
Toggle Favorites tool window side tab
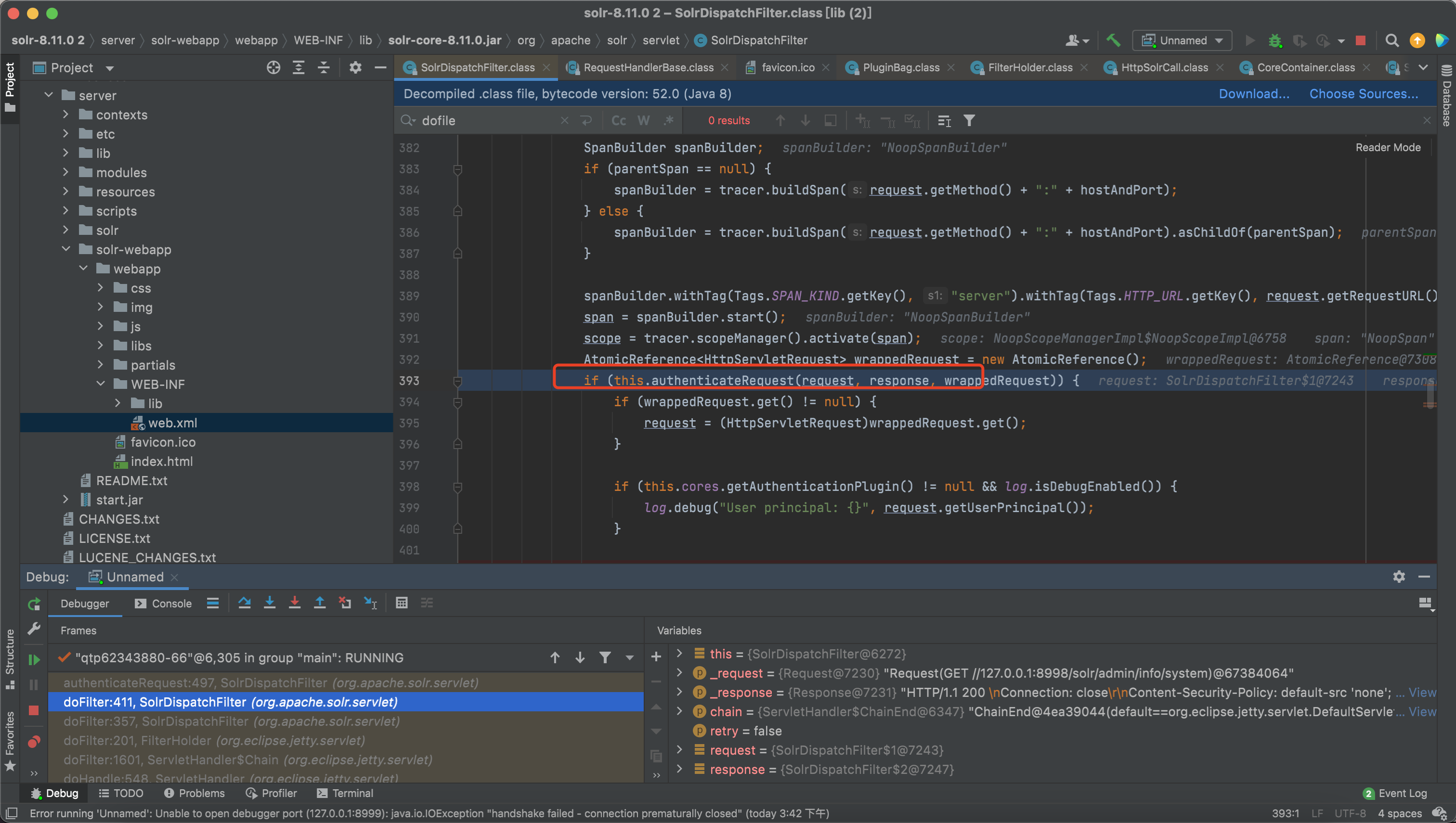10,741
